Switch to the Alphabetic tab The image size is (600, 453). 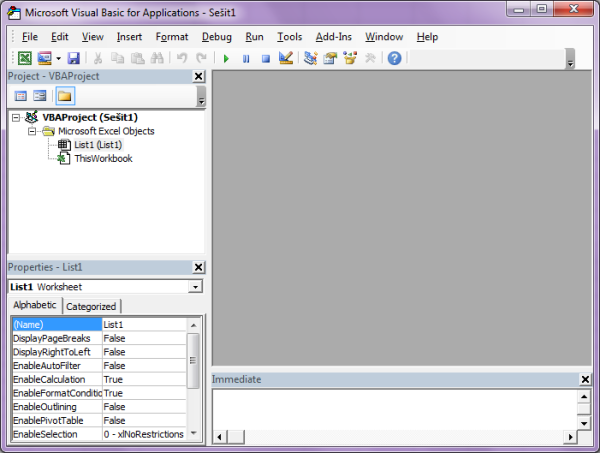[x=35, y=305]
